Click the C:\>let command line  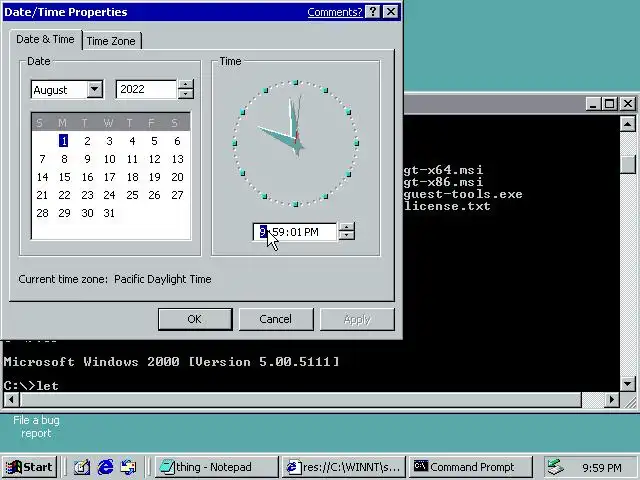(31, 386)
